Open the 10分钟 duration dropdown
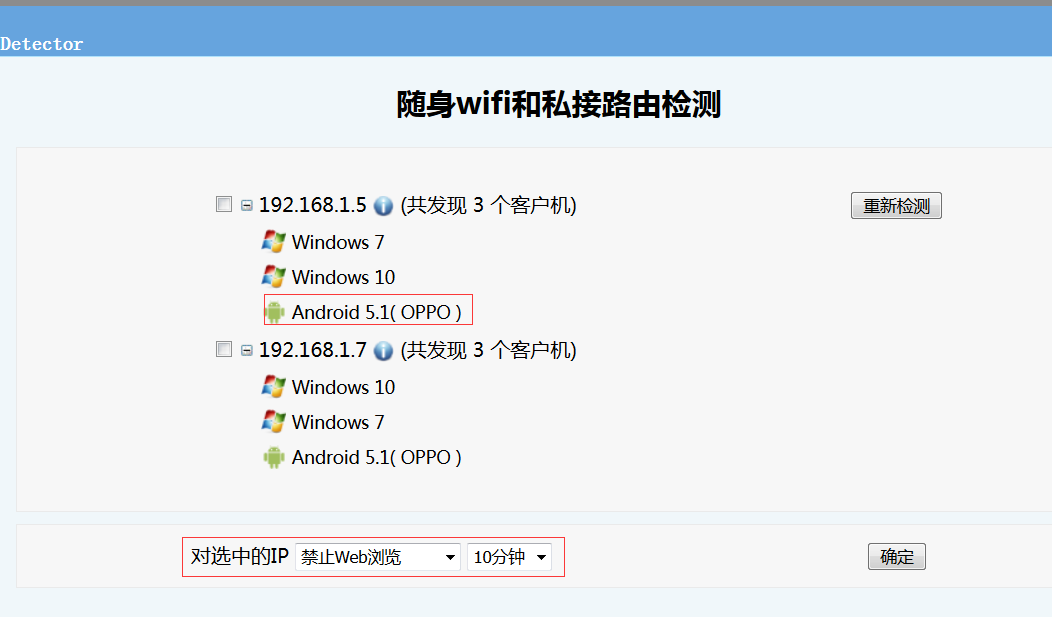The height and width of the screenshot is (617, 1052). tap(509, 557)
